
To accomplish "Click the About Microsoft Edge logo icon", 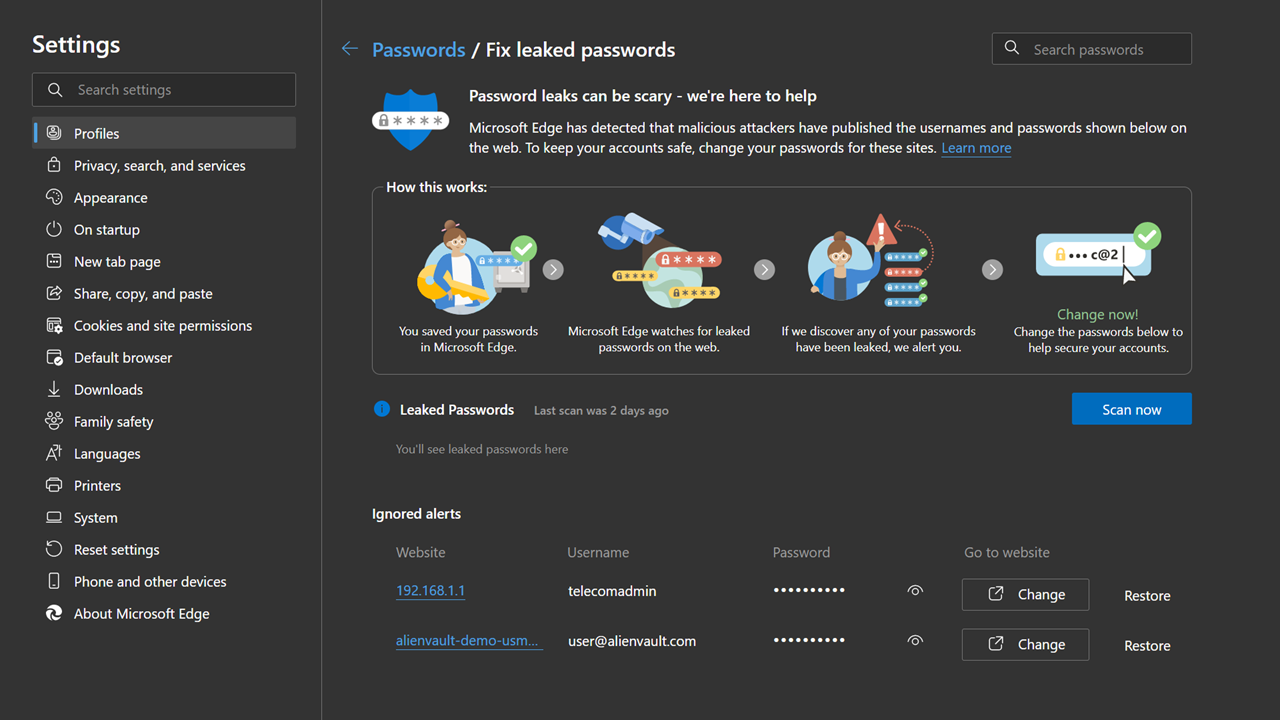I will (x=54, y=613).
